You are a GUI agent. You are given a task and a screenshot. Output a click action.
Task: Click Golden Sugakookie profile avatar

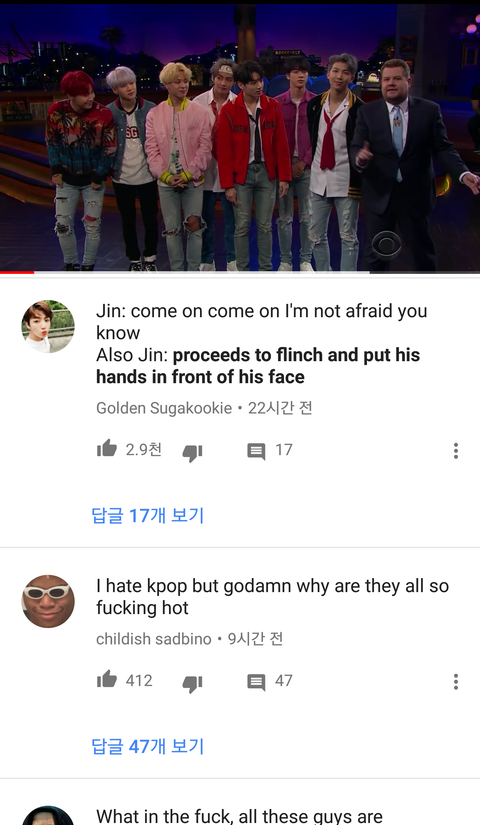48,326
